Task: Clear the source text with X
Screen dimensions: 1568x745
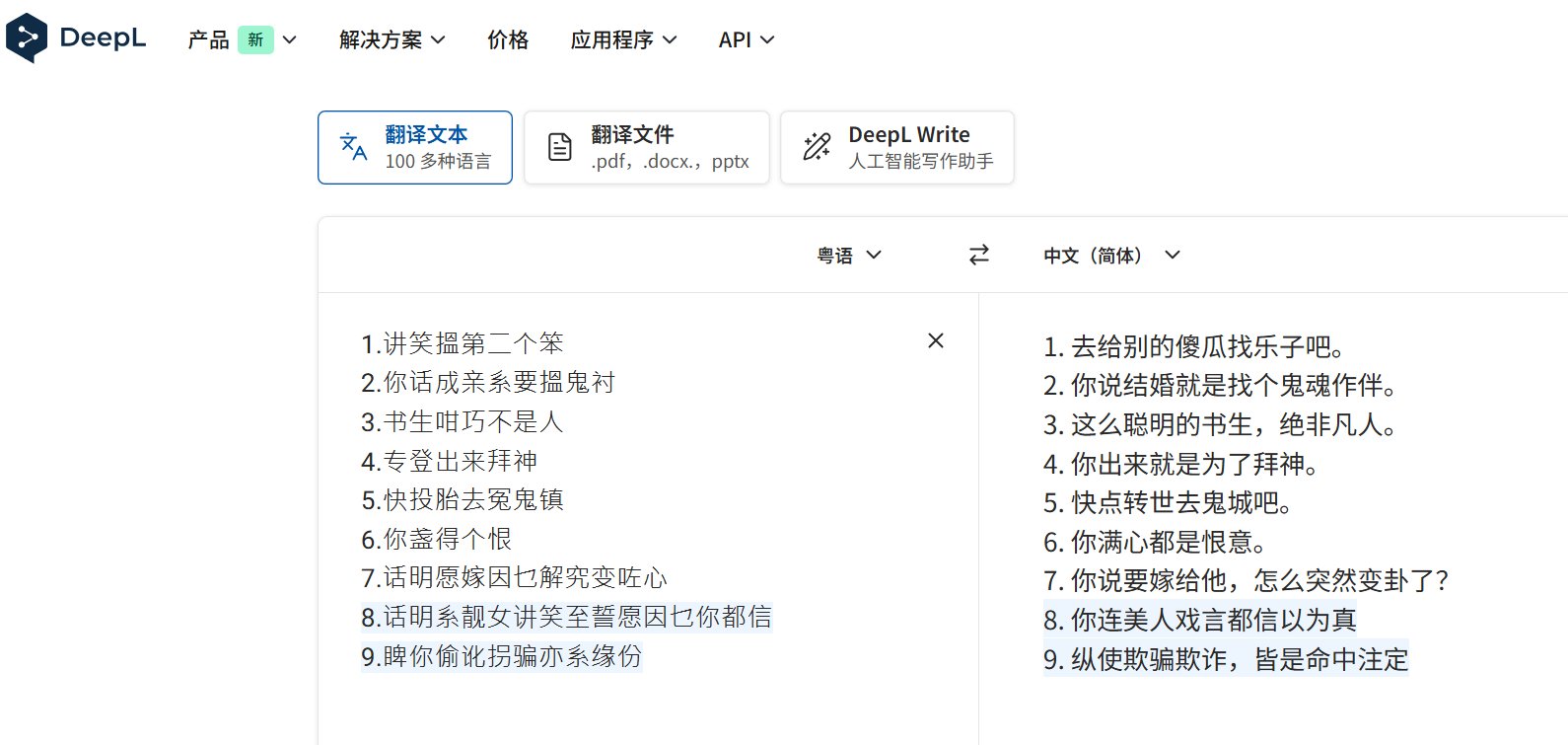Action: pos(936,340)
